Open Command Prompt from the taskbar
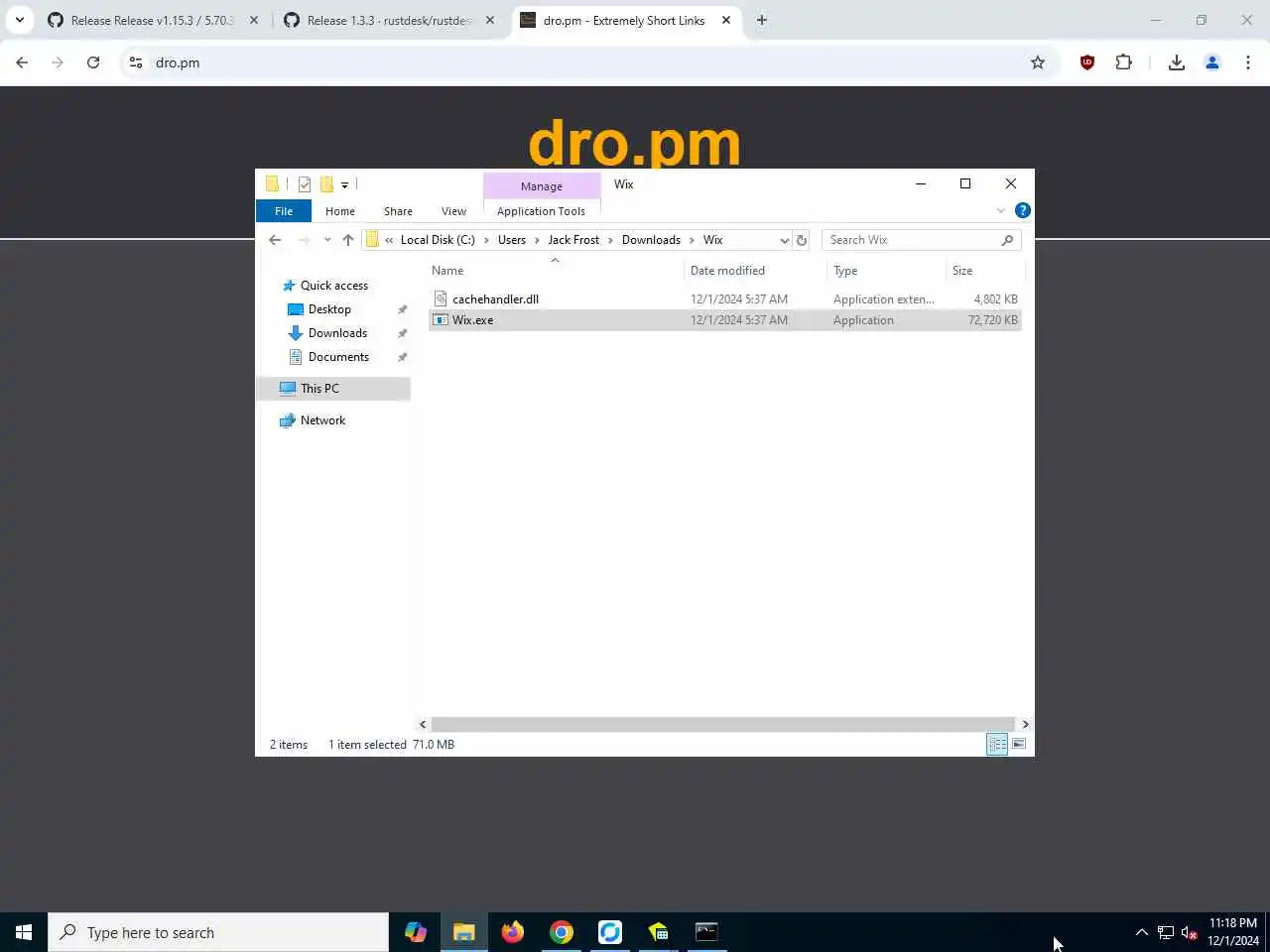1270x952 pixels. [706, 932]
